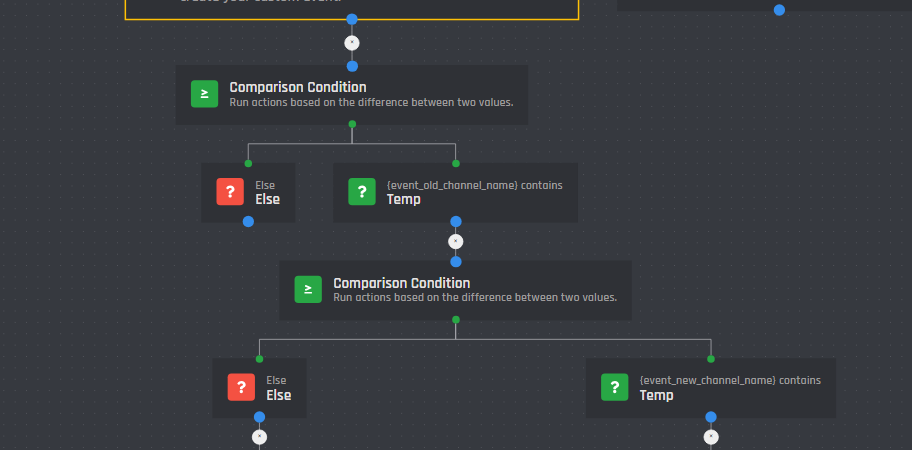
Task: Select the upper Comparison Condition block title
Action: (297, 87)
